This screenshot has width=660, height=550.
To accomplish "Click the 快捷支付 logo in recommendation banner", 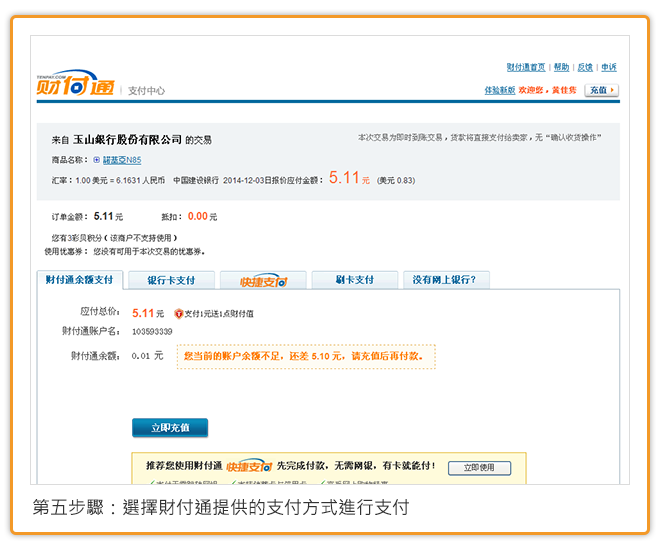I will coord(249,466).
